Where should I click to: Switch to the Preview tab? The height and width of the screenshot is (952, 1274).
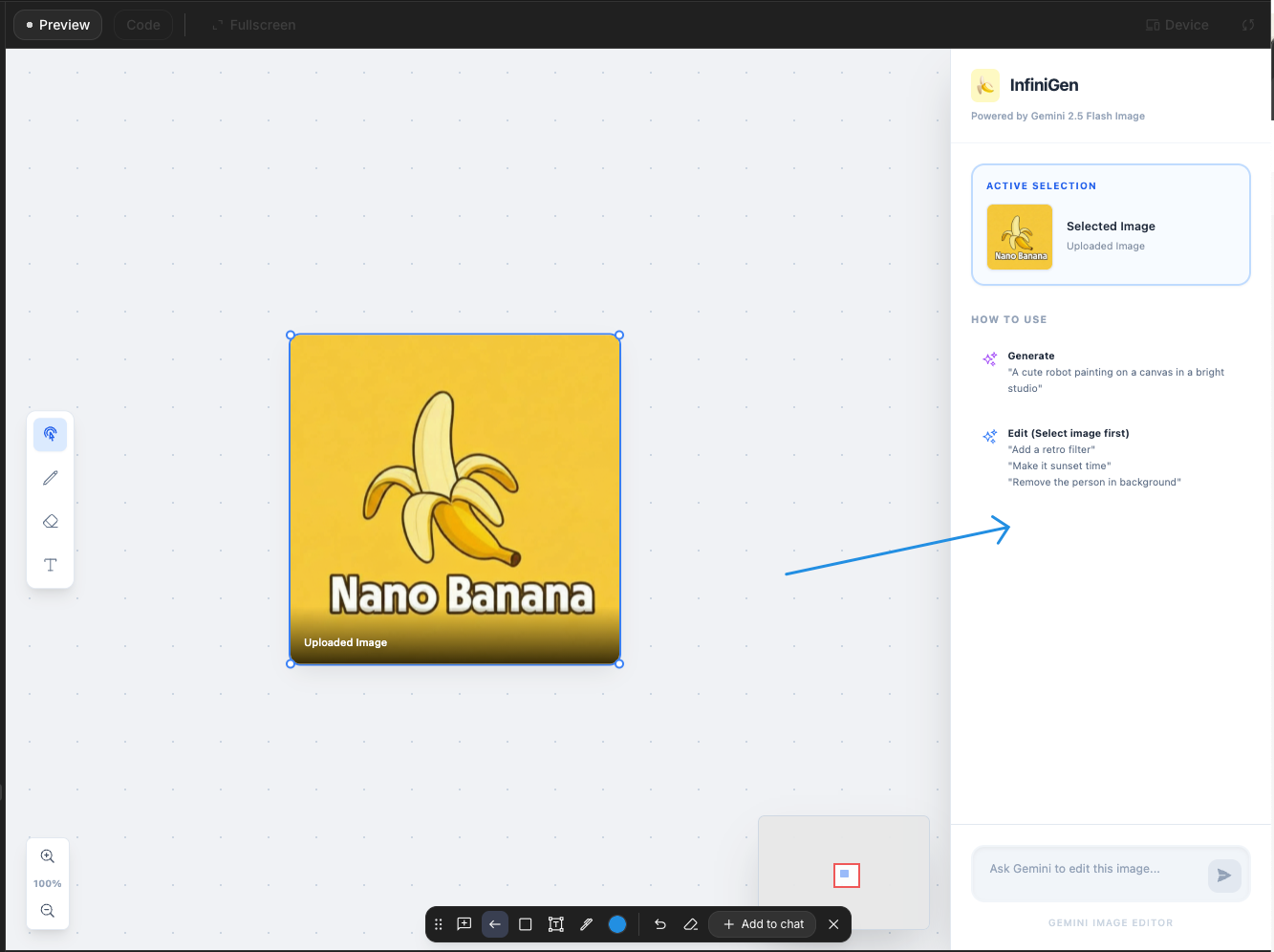pos(58,25)
